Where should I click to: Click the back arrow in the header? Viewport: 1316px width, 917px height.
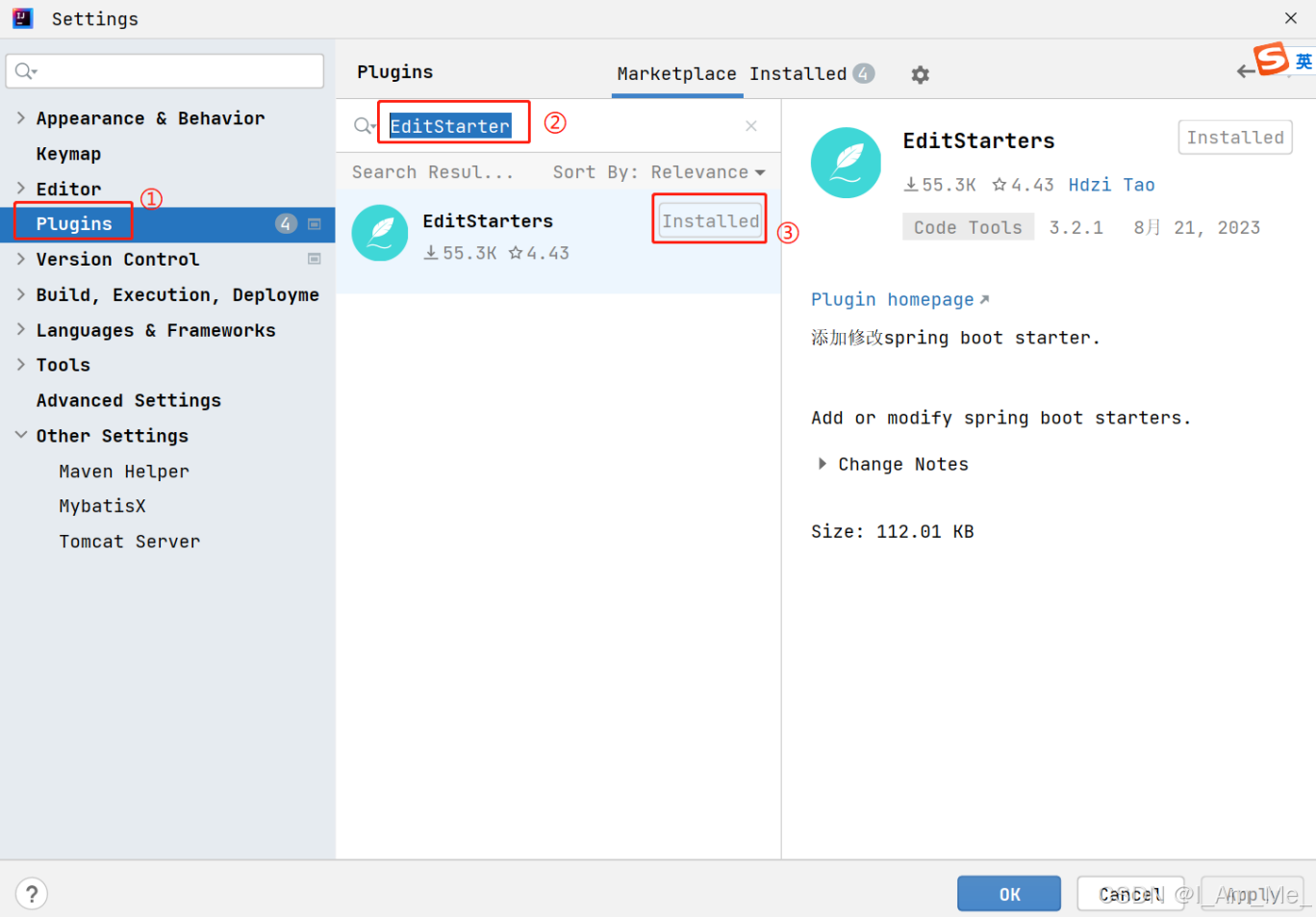click(x=1246, y=71)
